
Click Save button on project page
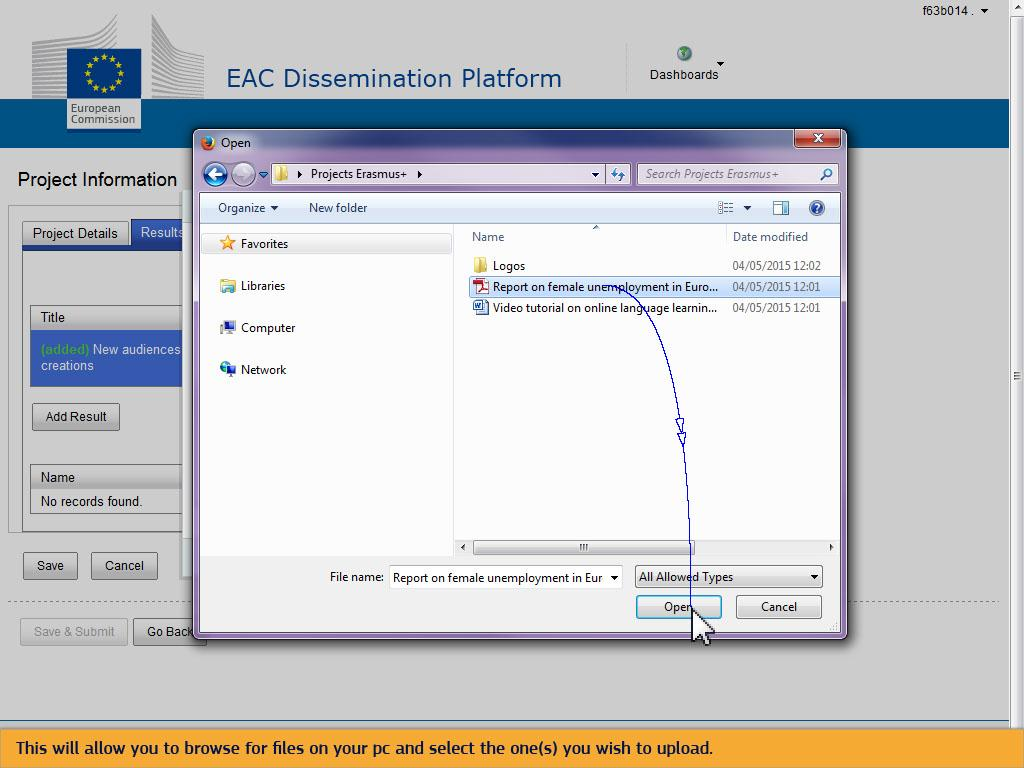pyautogui.click(x=50, y=566)
